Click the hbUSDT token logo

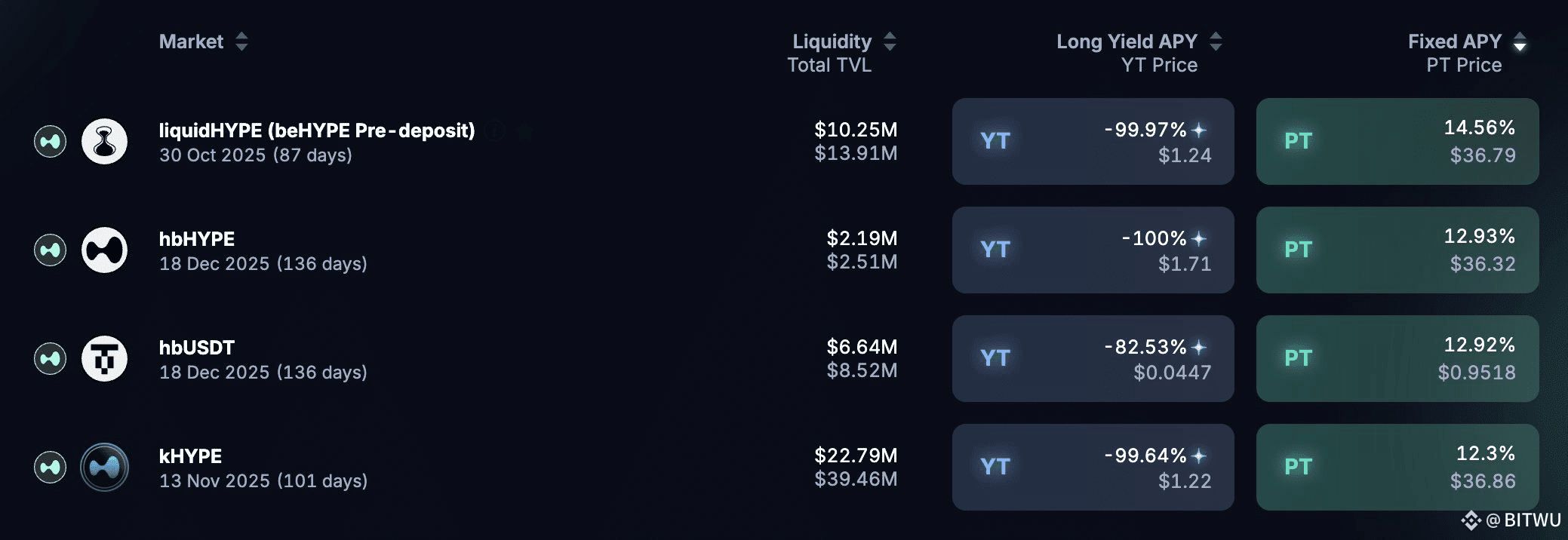(x=104, y=358)
